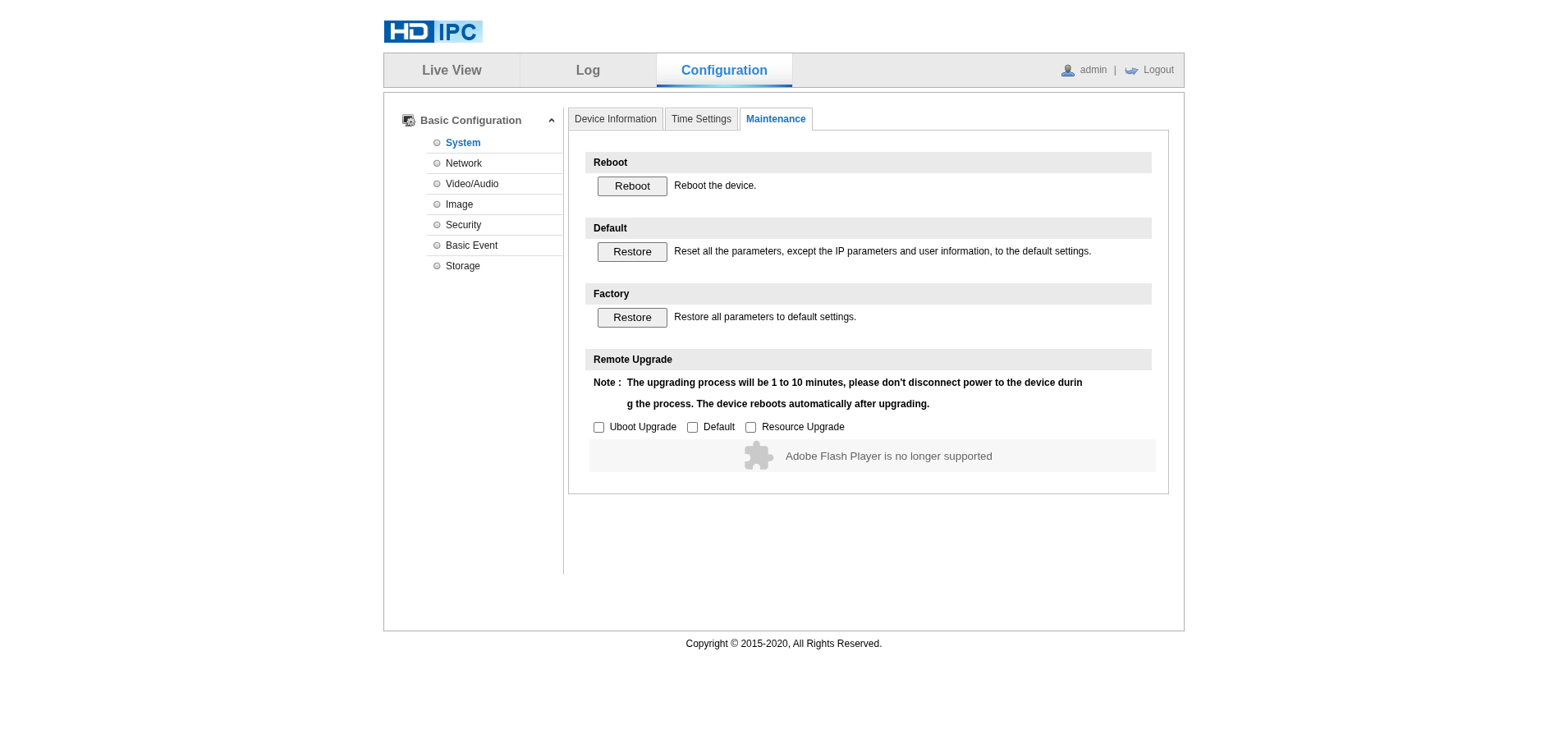
Task: Collapse the Basic Configuration section arrow
Action: (552, 121)
